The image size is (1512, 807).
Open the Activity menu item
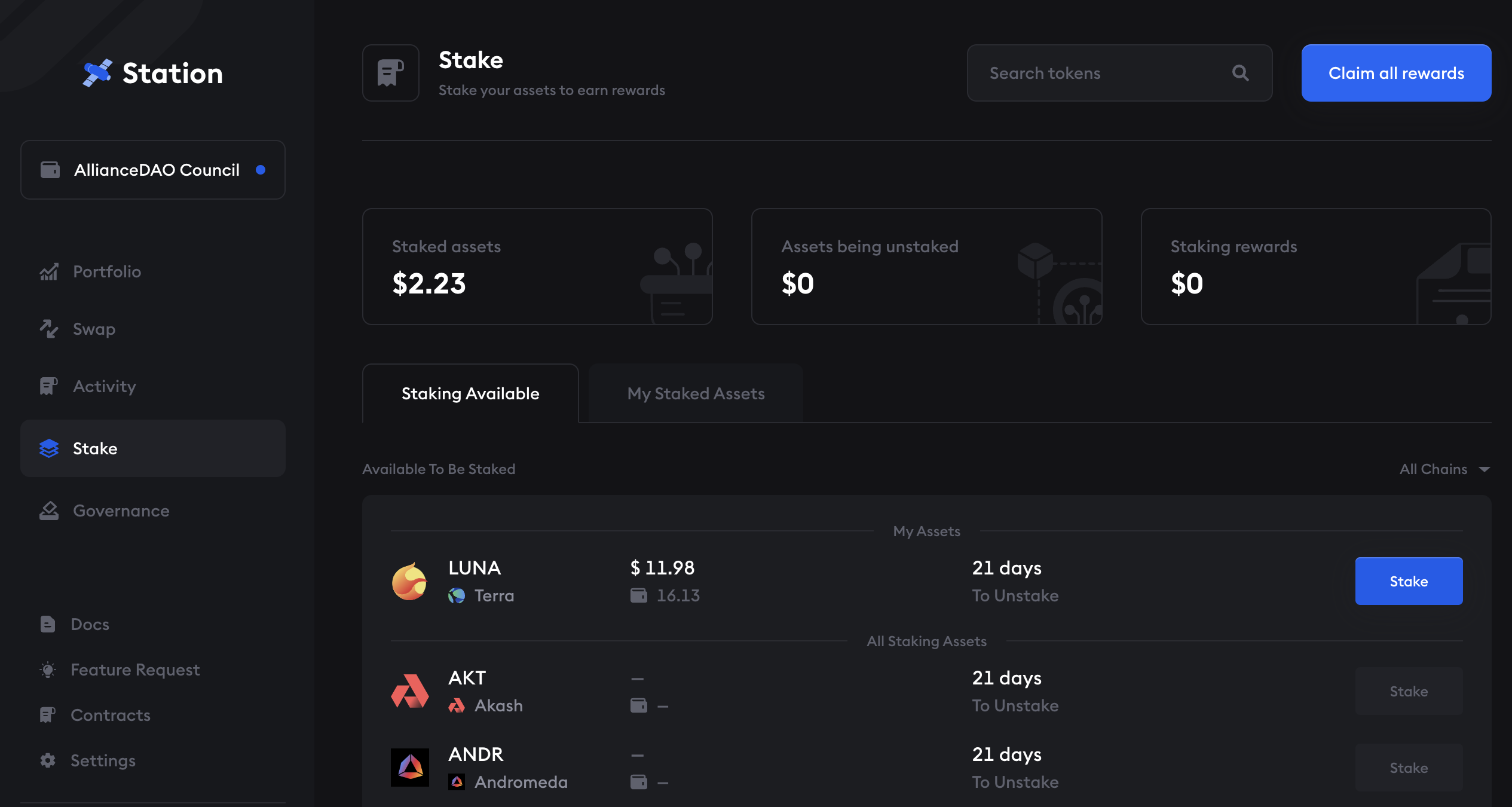(x=104, y=386)
